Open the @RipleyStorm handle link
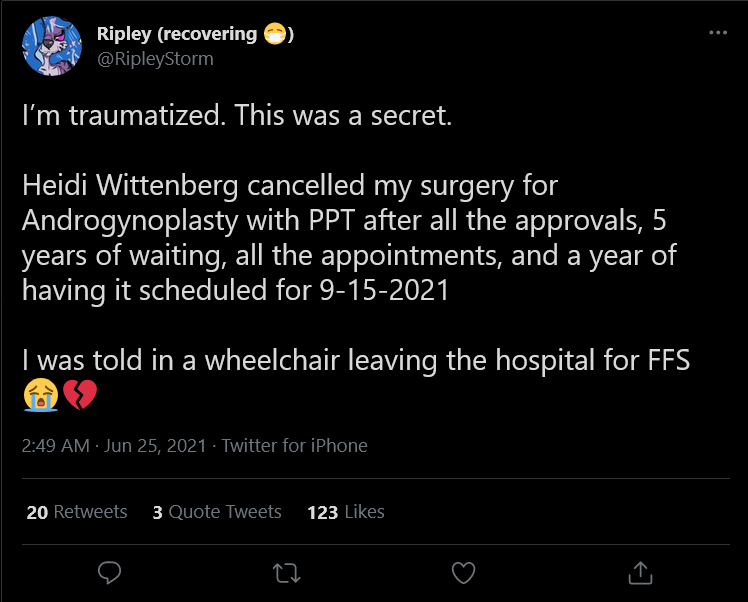 click(155, 59)
